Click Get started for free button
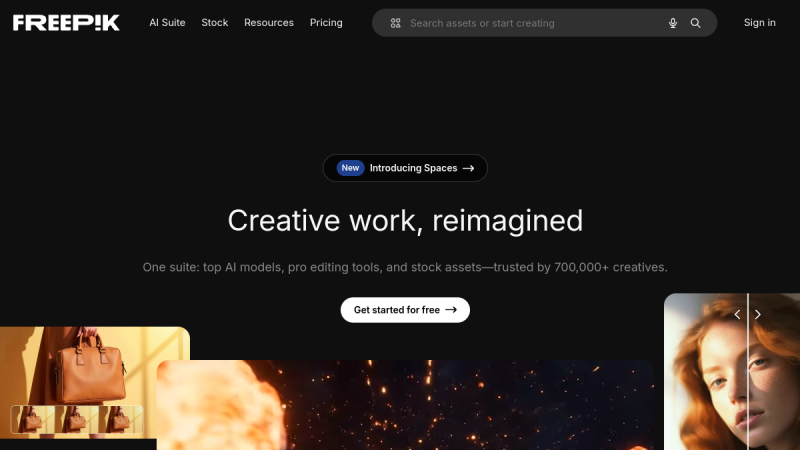800x450 pixels. pyautogui.click(x=405, y=310)
